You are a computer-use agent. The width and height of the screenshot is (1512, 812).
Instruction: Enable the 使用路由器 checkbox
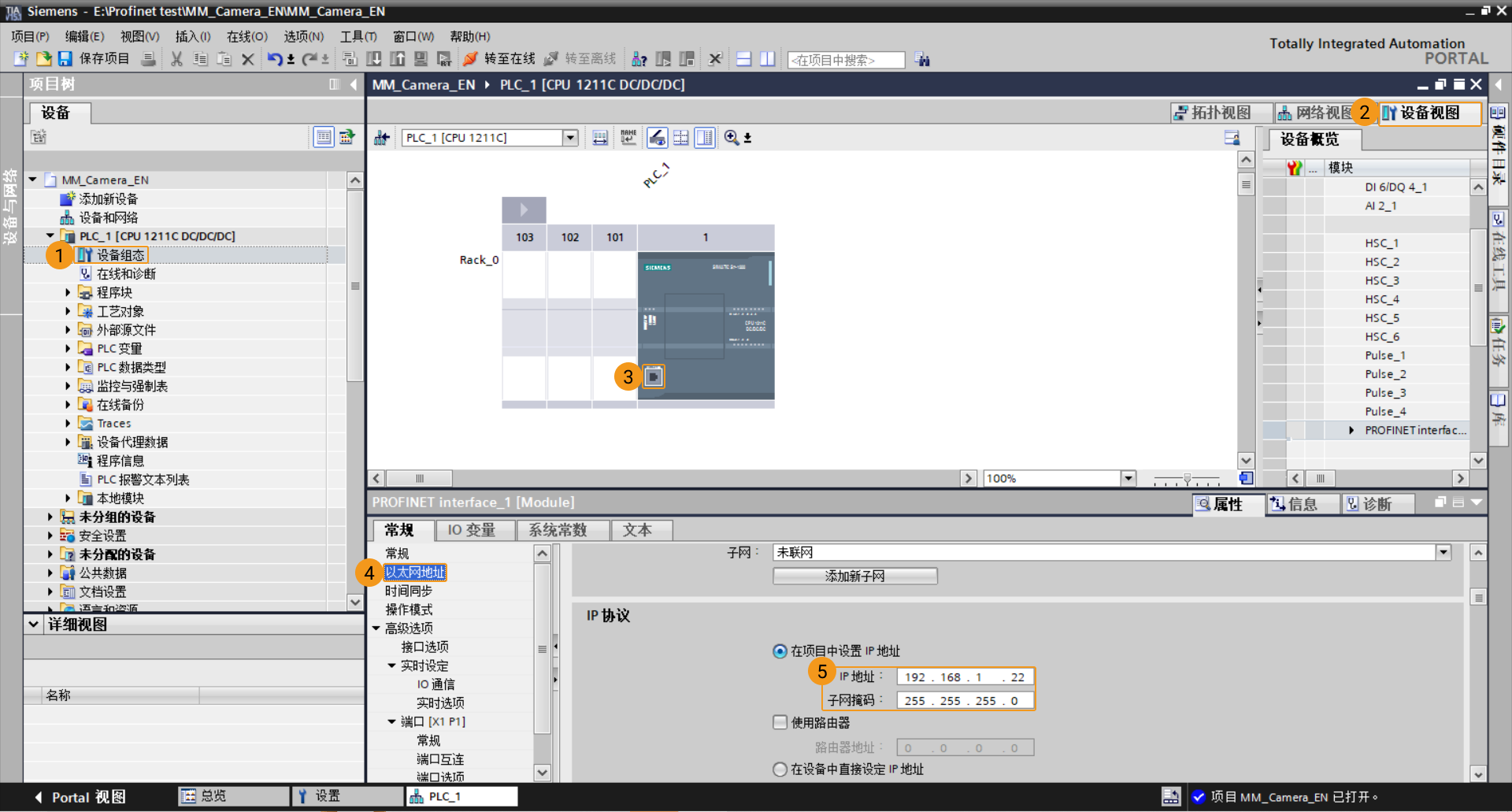780,722
